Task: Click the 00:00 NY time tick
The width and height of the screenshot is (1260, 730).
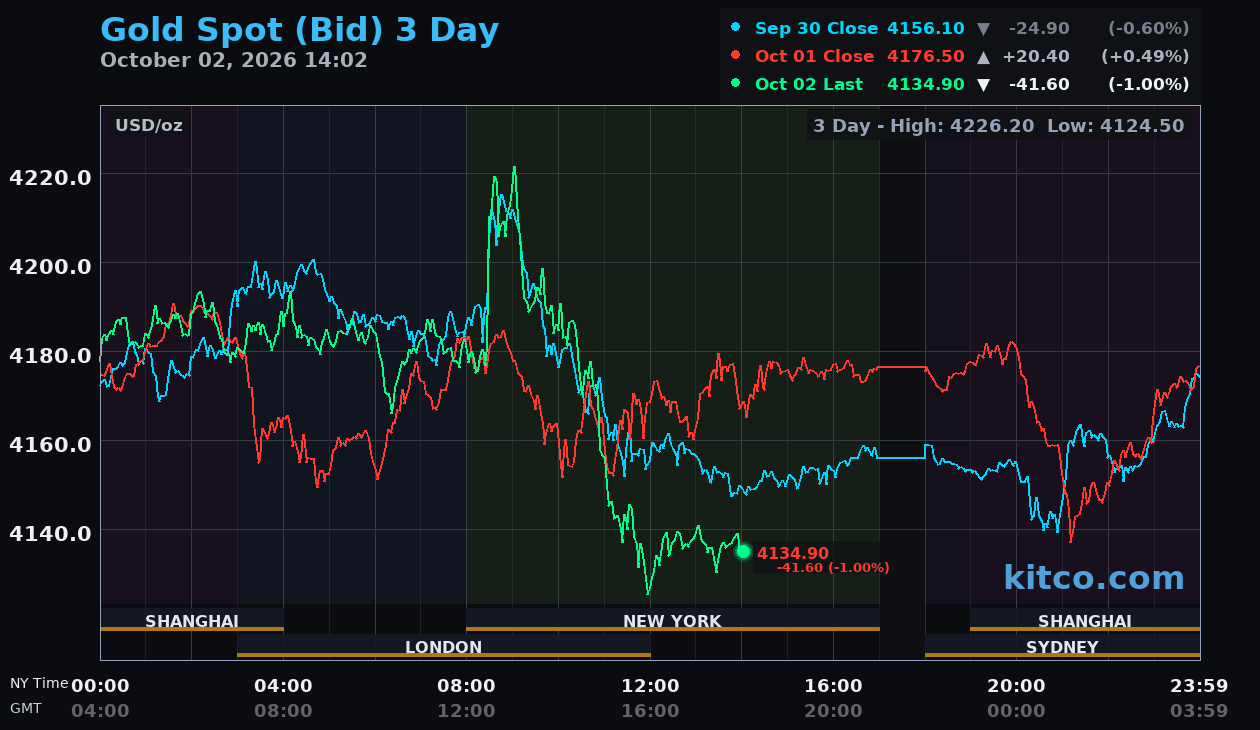Action: click(x=100, y=686)
